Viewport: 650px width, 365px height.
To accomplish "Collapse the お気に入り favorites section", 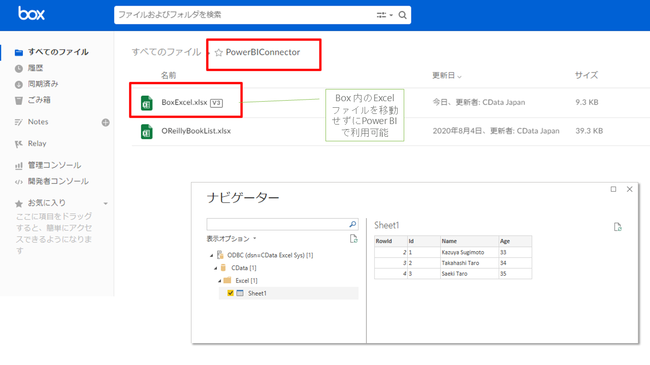I will [106, 203].
